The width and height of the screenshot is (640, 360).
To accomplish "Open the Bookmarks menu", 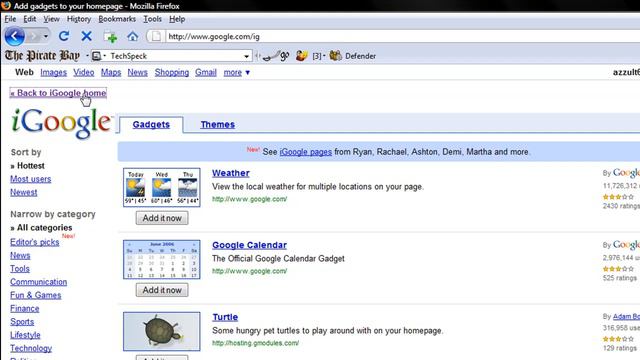I will point(117,19).
